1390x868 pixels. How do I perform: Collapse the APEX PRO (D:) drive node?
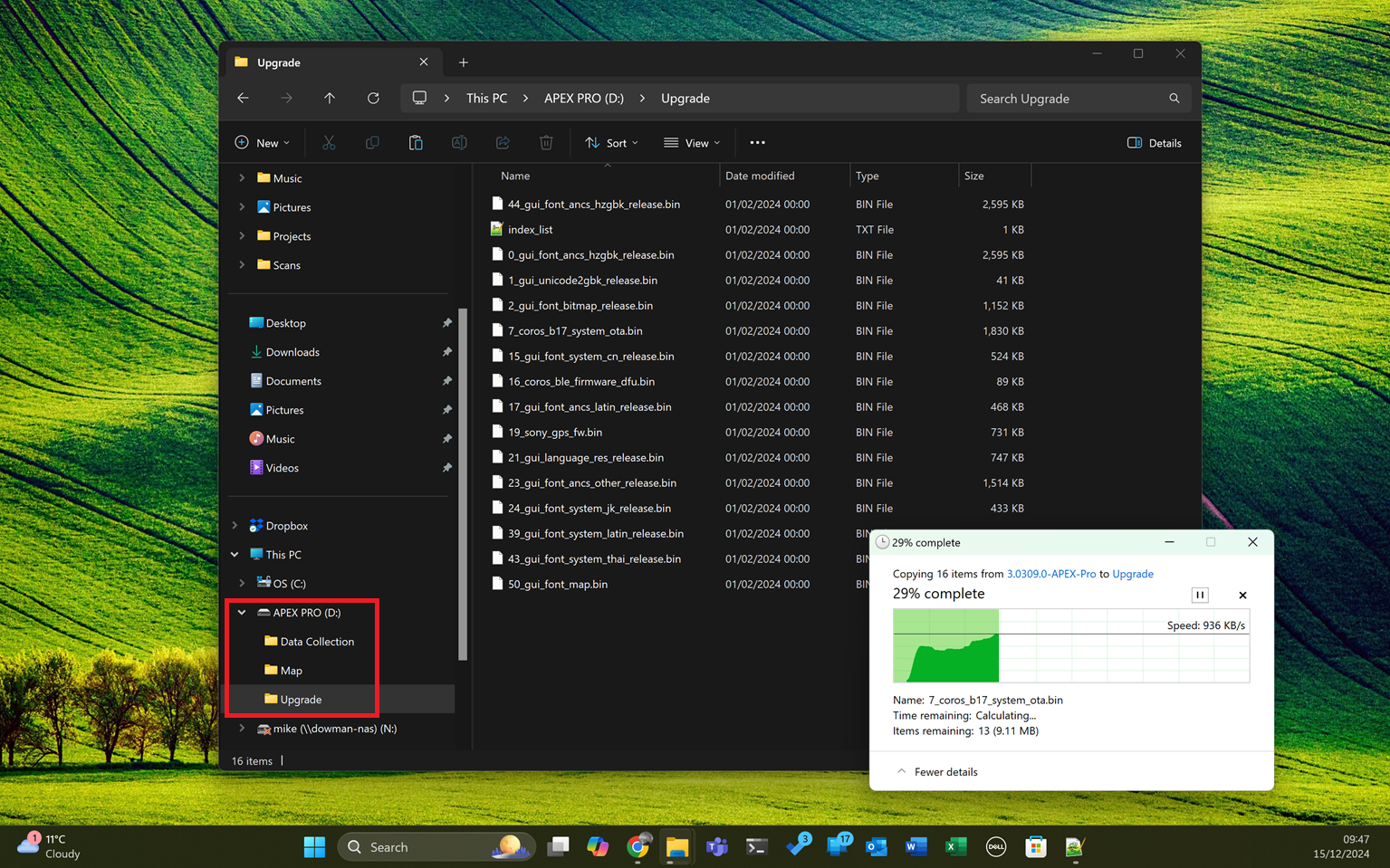(x=242, y=613)
